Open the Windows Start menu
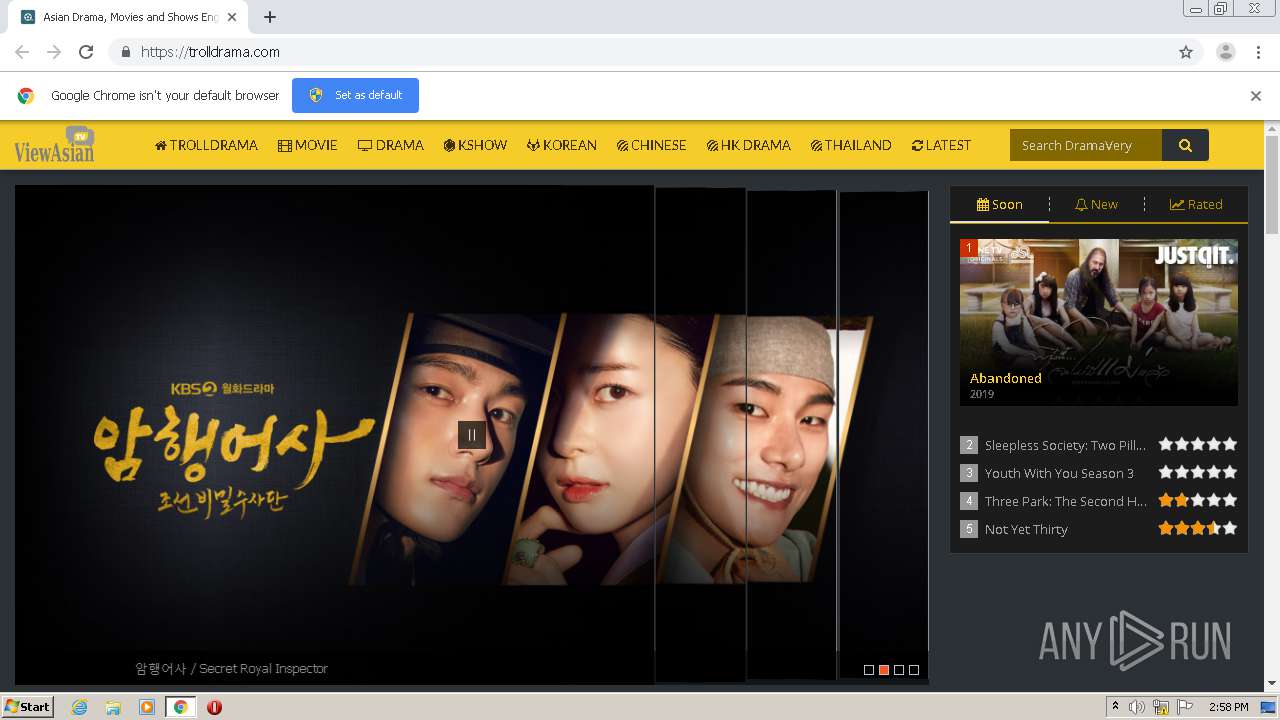 click(28, 707)
